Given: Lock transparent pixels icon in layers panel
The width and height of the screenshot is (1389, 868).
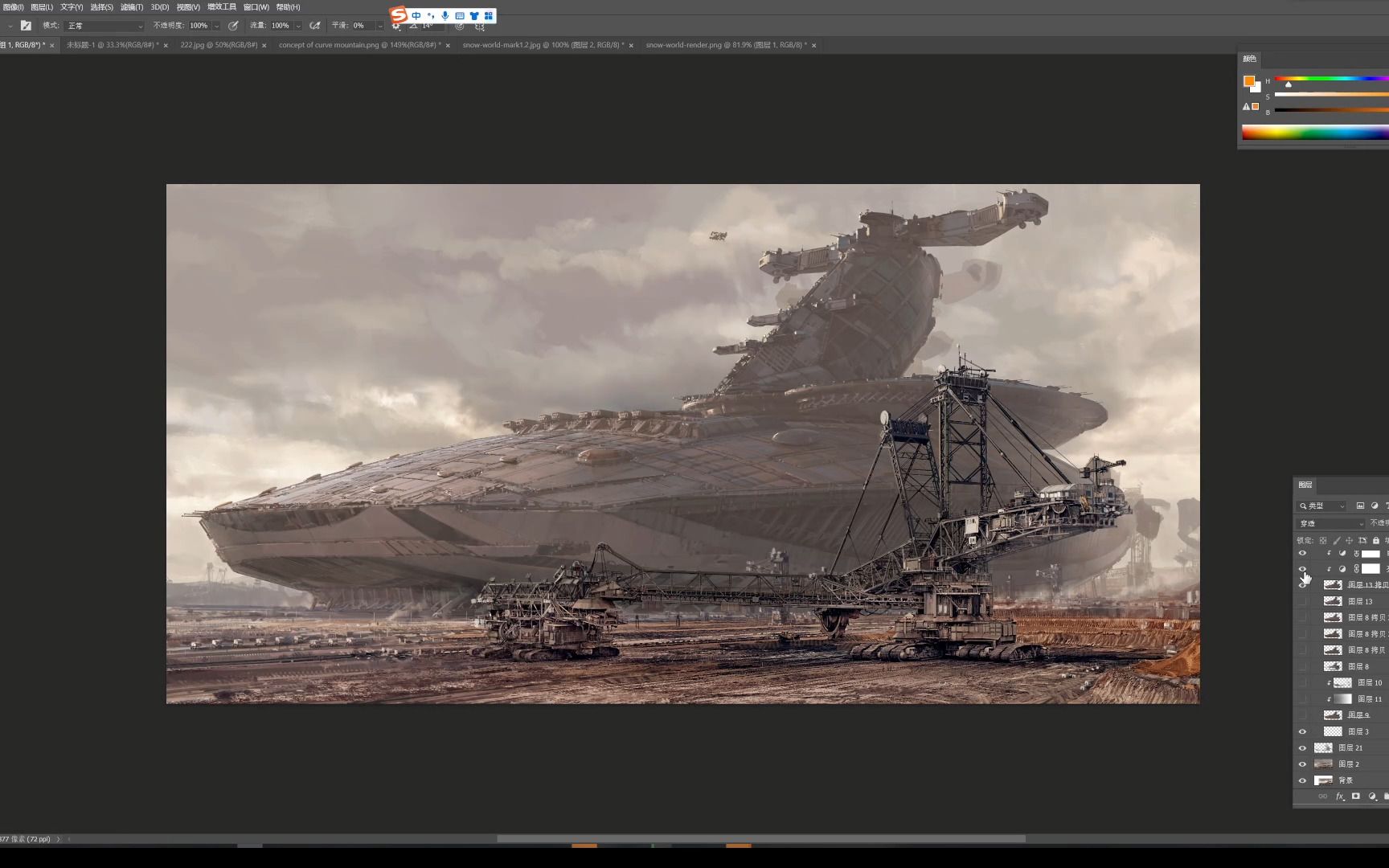Looking at the screenshot, I should click(1323, 540).
